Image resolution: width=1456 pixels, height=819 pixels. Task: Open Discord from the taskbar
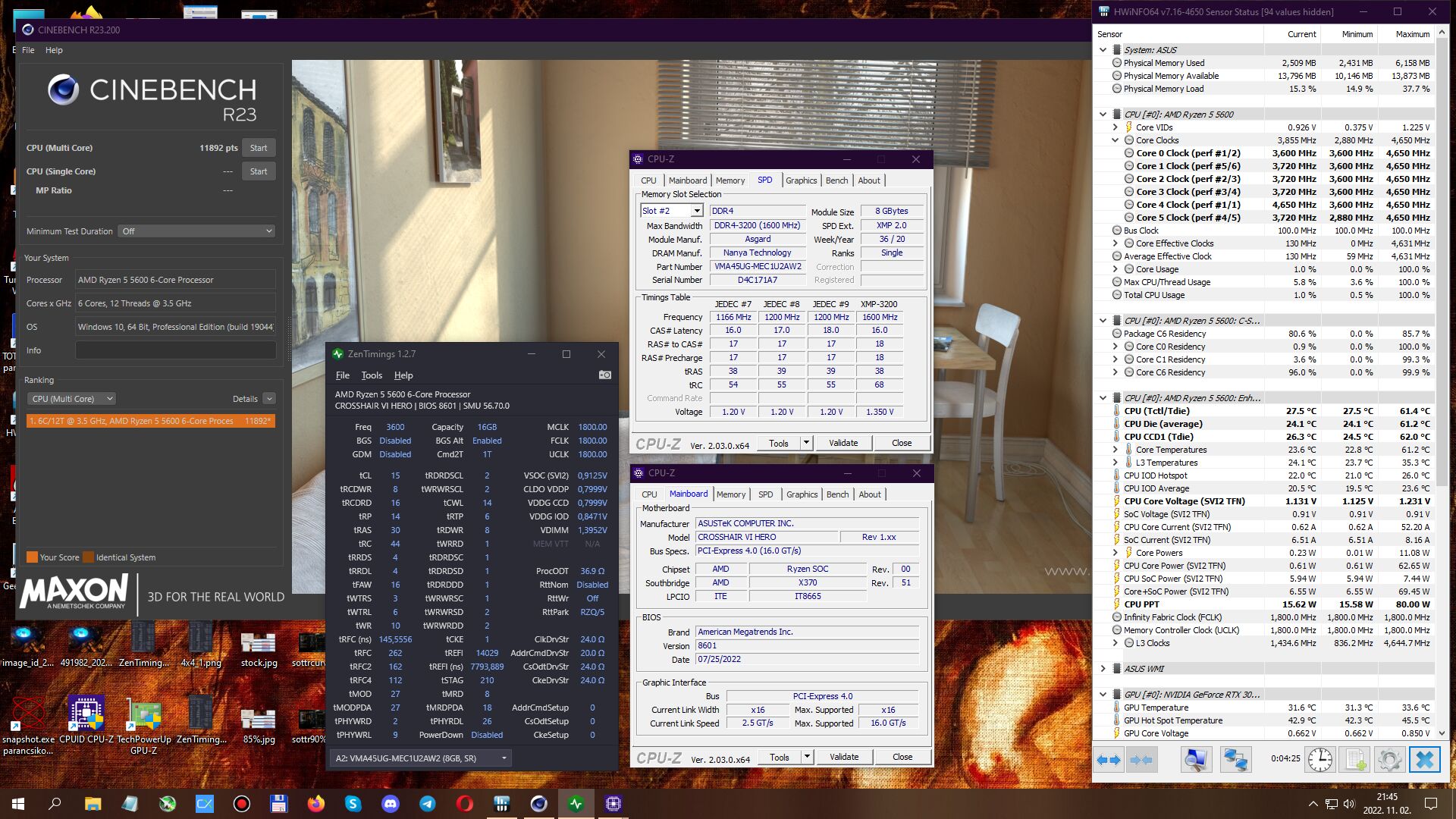click(x=391, y=803)
